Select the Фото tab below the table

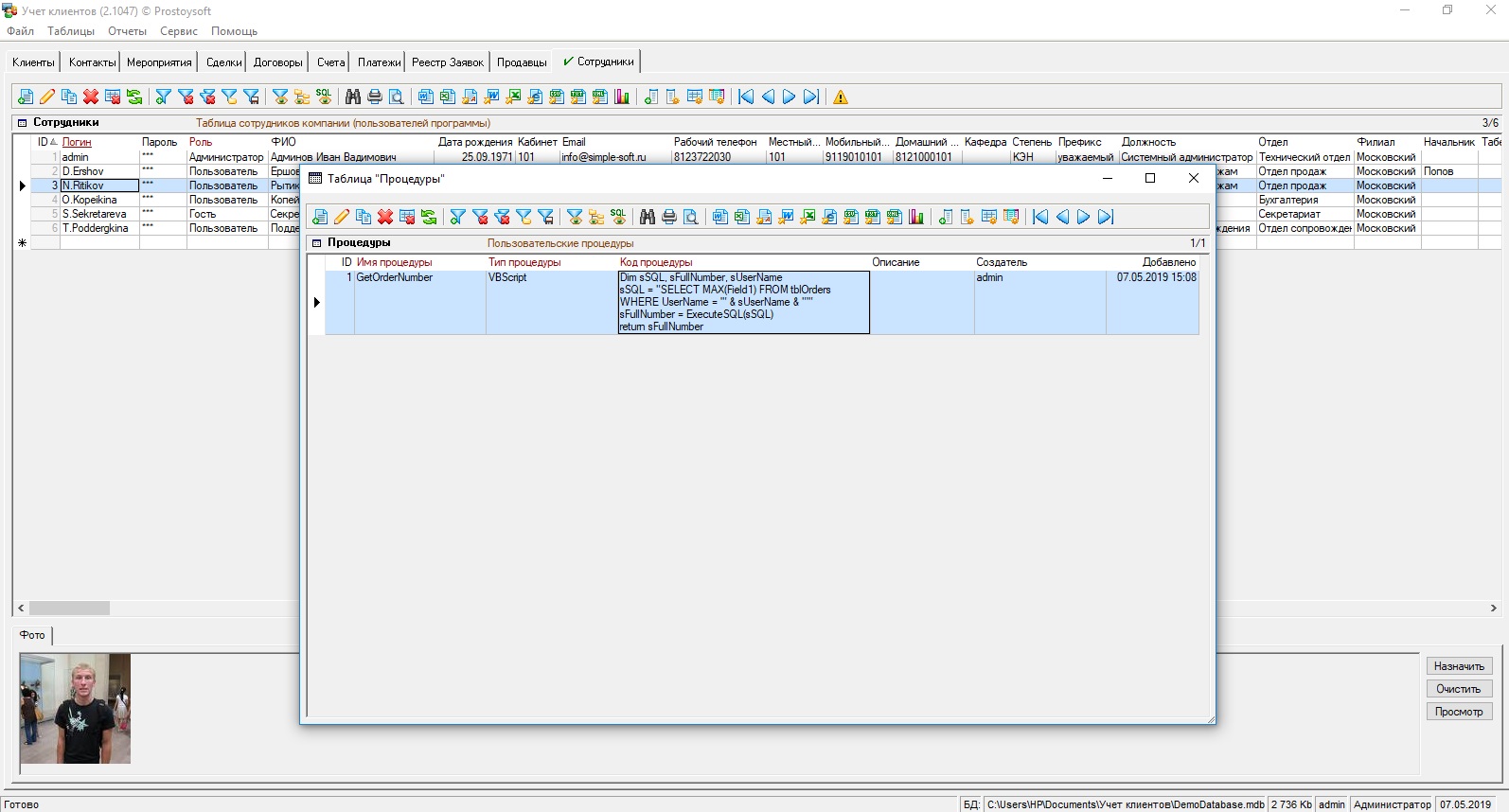(32, 635)
